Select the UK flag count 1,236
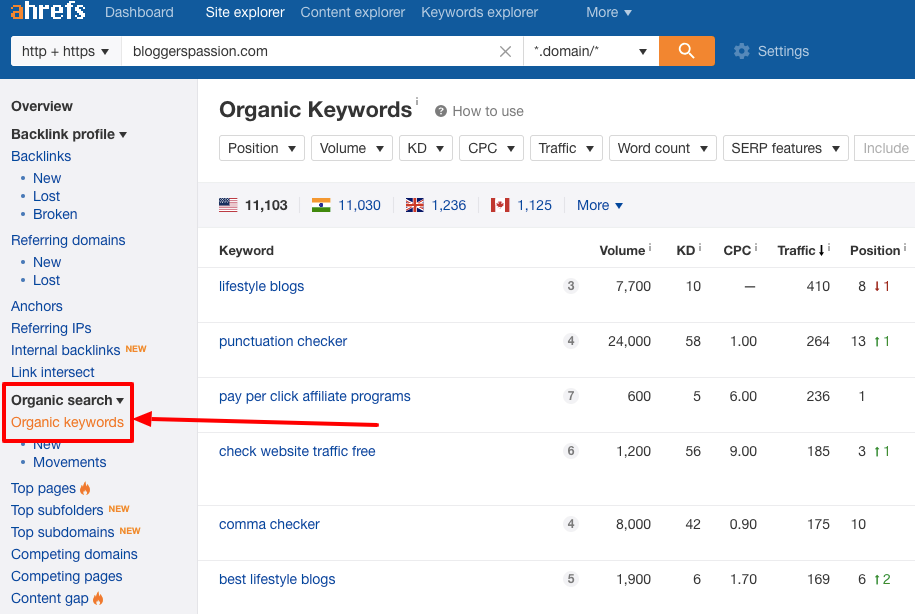The height and width of the screenshot is (614, 915). point(436,205)
